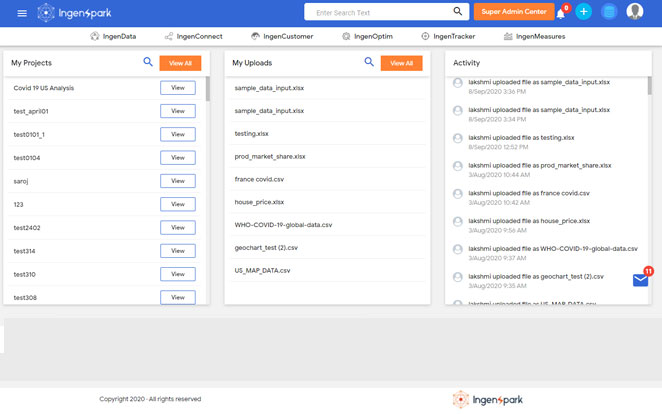Select testing.xlsx in My Uploads
The height and width of the screenshot is (414, 662).
click(x=252, y=133)
